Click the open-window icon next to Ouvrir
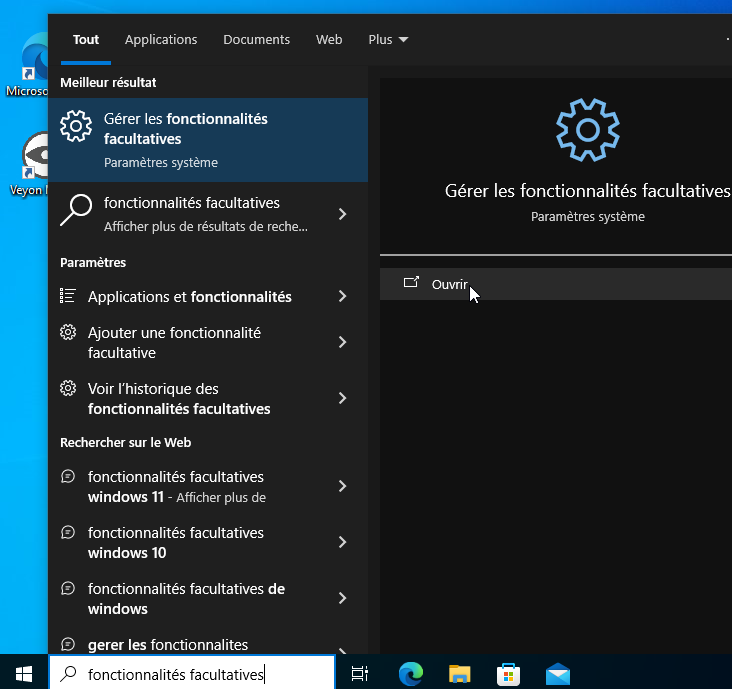The width and height of the screenshot is (732, 689). (x=411, y=282)
